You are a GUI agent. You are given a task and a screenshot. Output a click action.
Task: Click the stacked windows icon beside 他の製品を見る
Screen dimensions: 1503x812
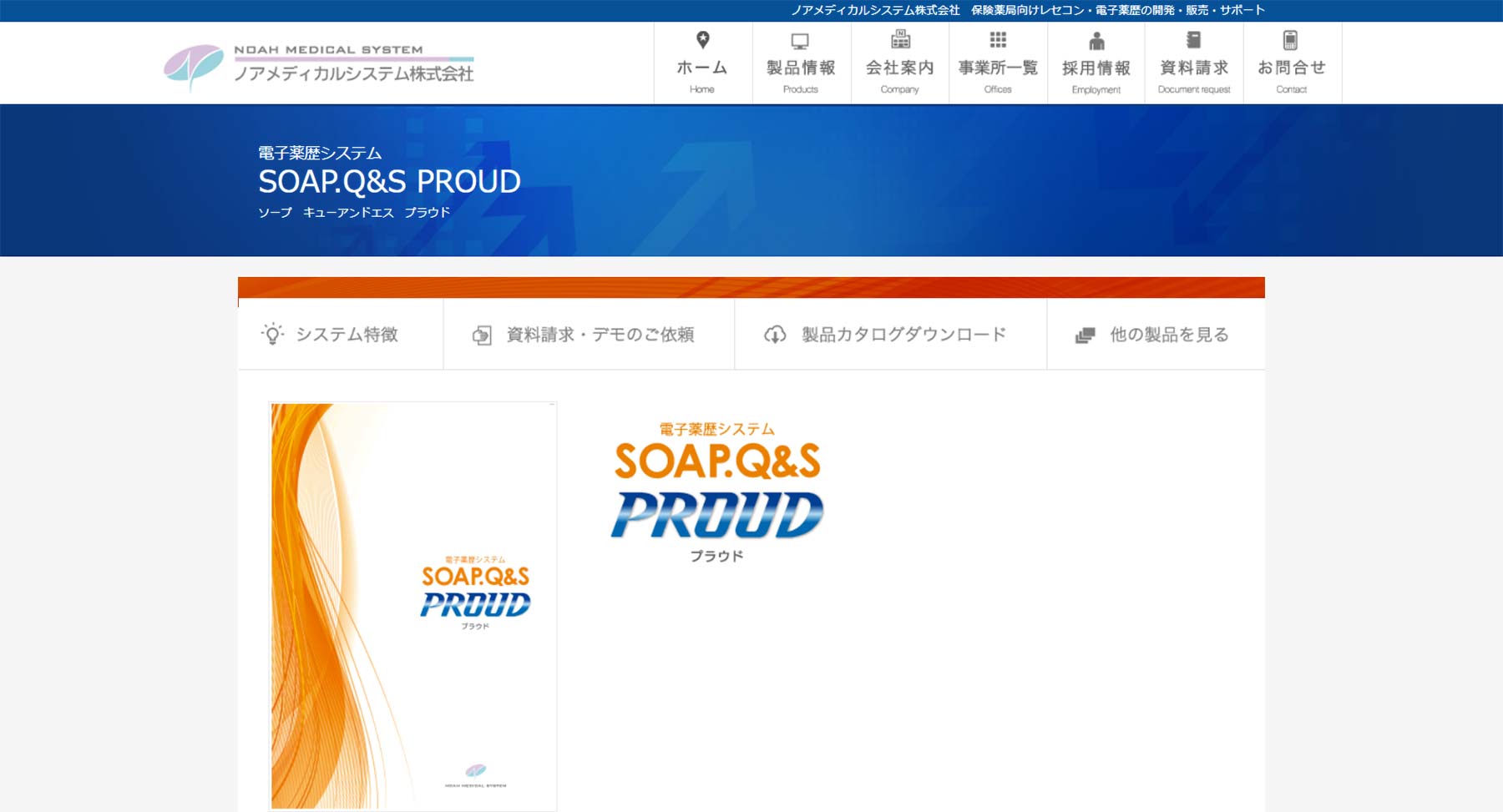tap(1085, 335)
